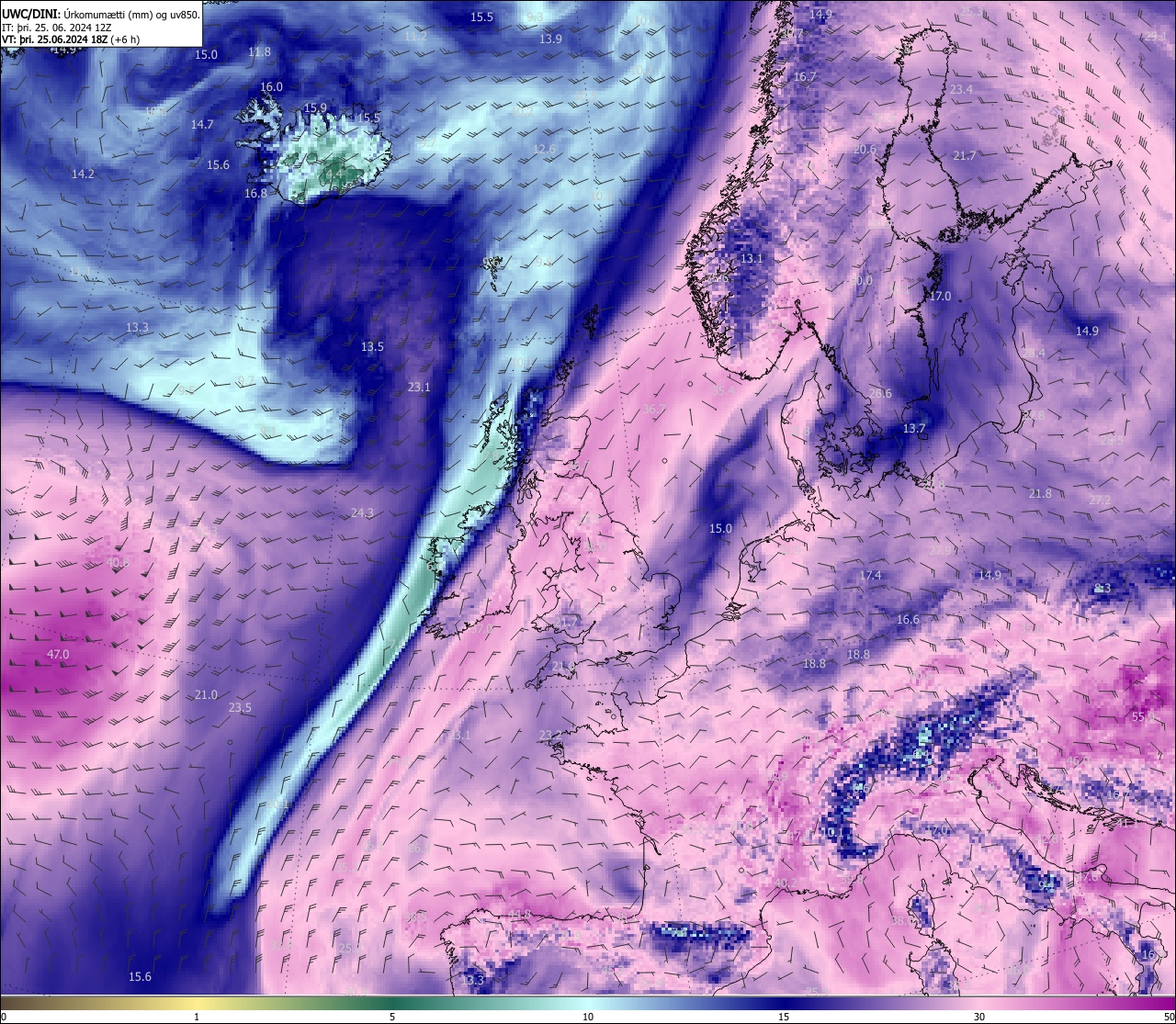The width and height of the screenshot is (1176, 1024).
Task: Click the '0' tick on the color scale
Action: [4, 1016]
